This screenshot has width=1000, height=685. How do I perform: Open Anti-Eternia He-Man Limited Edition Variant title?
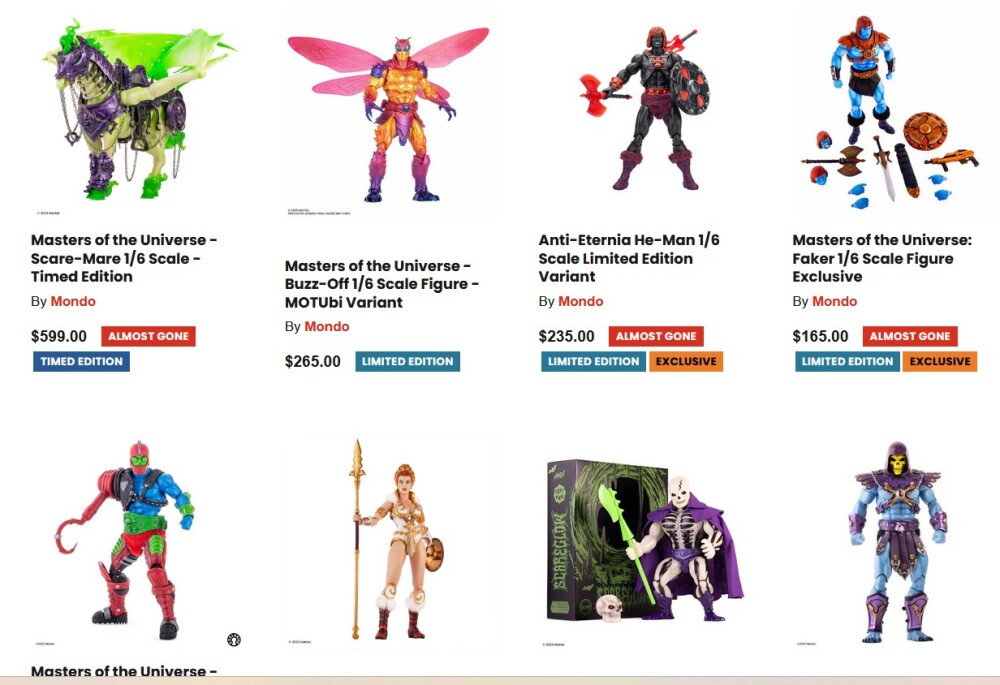click(x=629, y=258)
